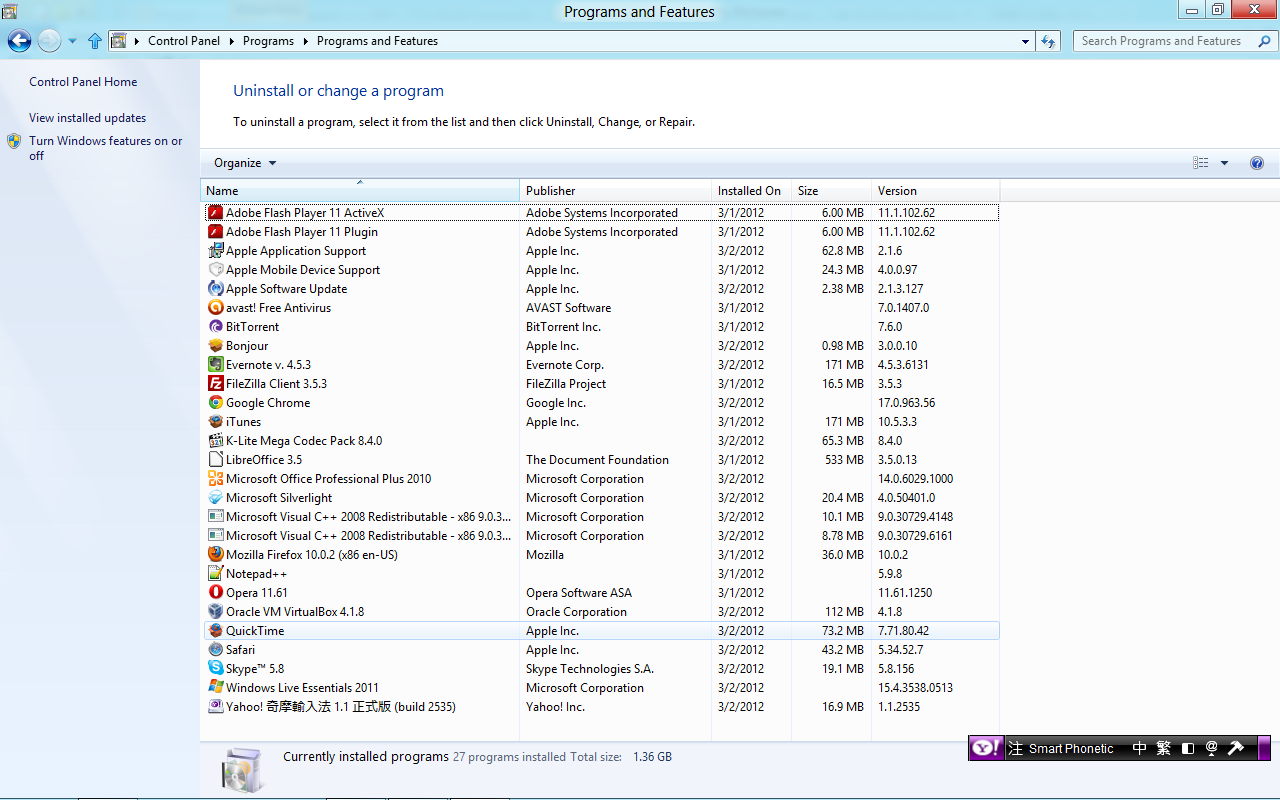
Task: Click the Yahoo icon on the IME bar
Action: [986, 748]
